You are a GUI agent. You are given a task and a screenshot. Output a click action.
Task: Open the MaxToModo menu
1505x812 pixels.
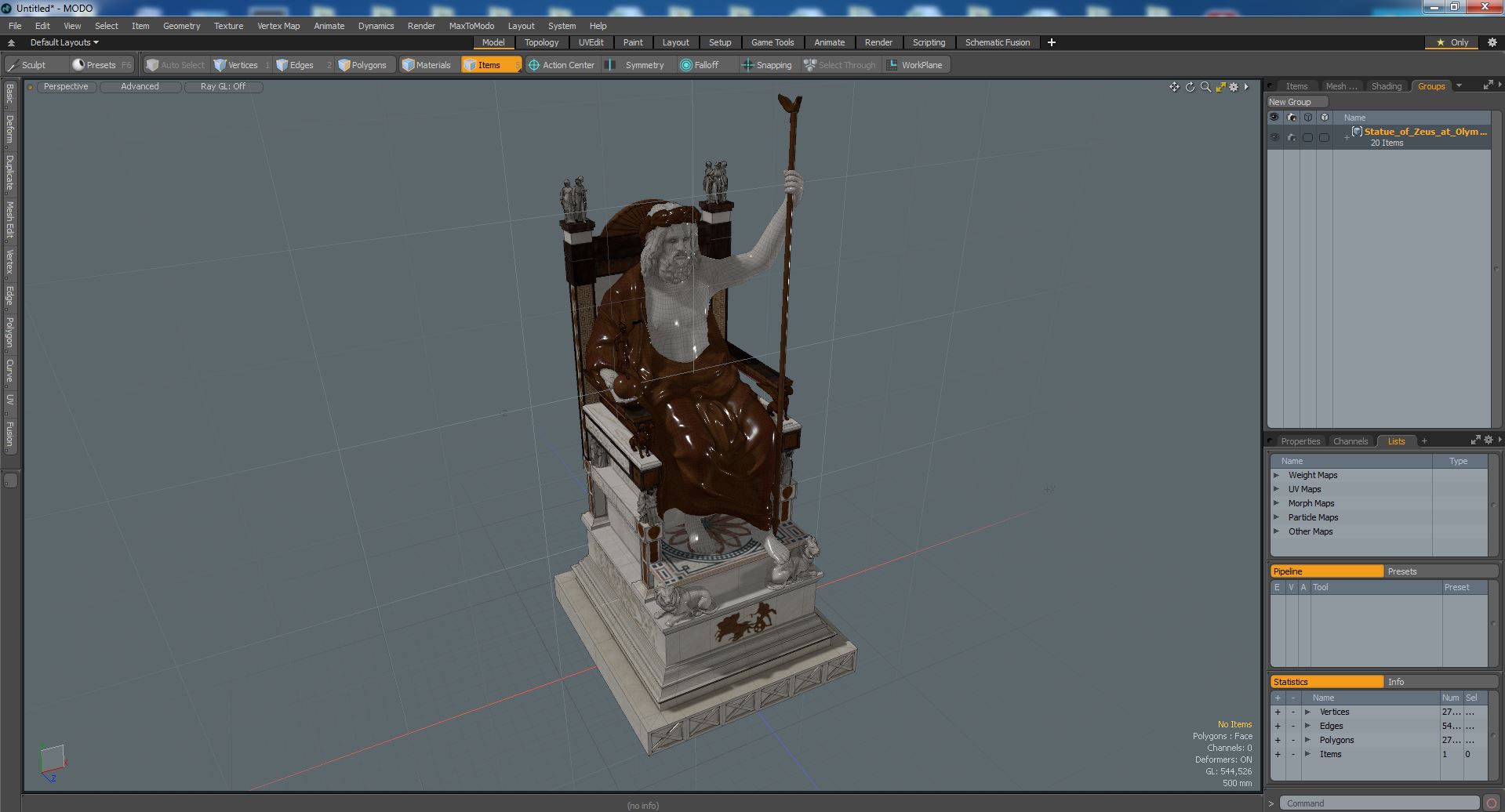click(471, 26)
